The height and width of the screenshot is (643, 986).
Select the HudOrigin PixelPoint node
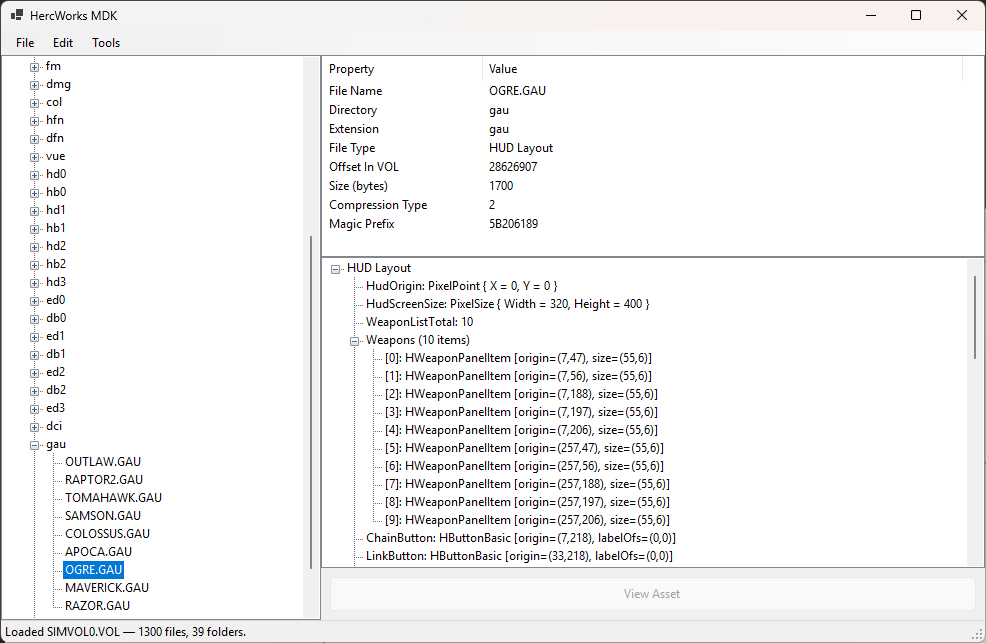(462, 286)
